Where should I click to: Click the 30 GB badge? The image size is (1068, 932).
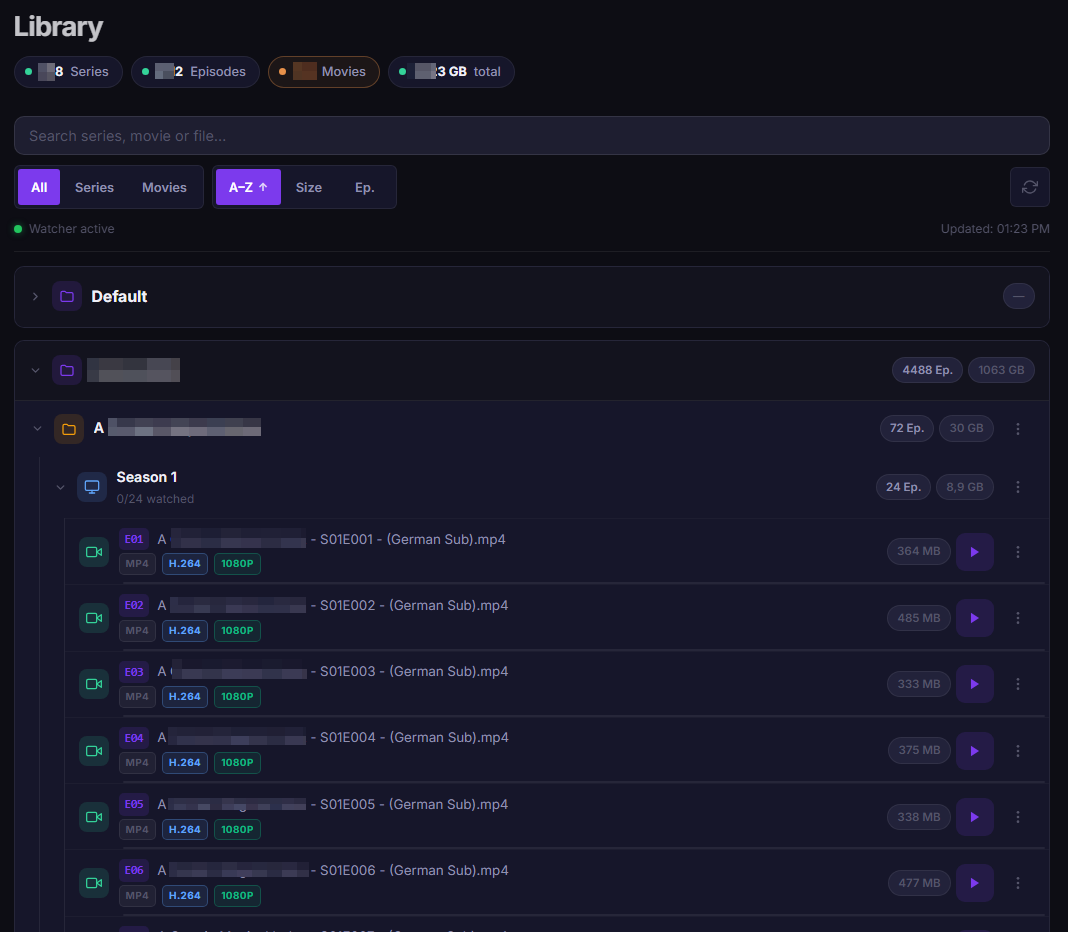966,429
